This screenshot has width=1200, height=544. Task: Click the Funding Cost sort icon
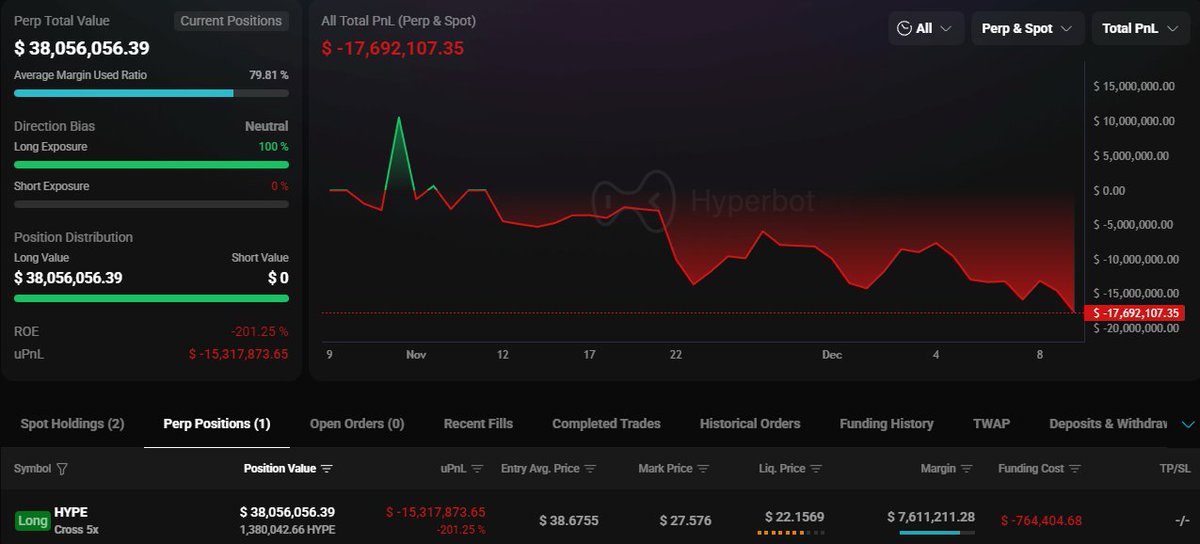point(1077,469)
